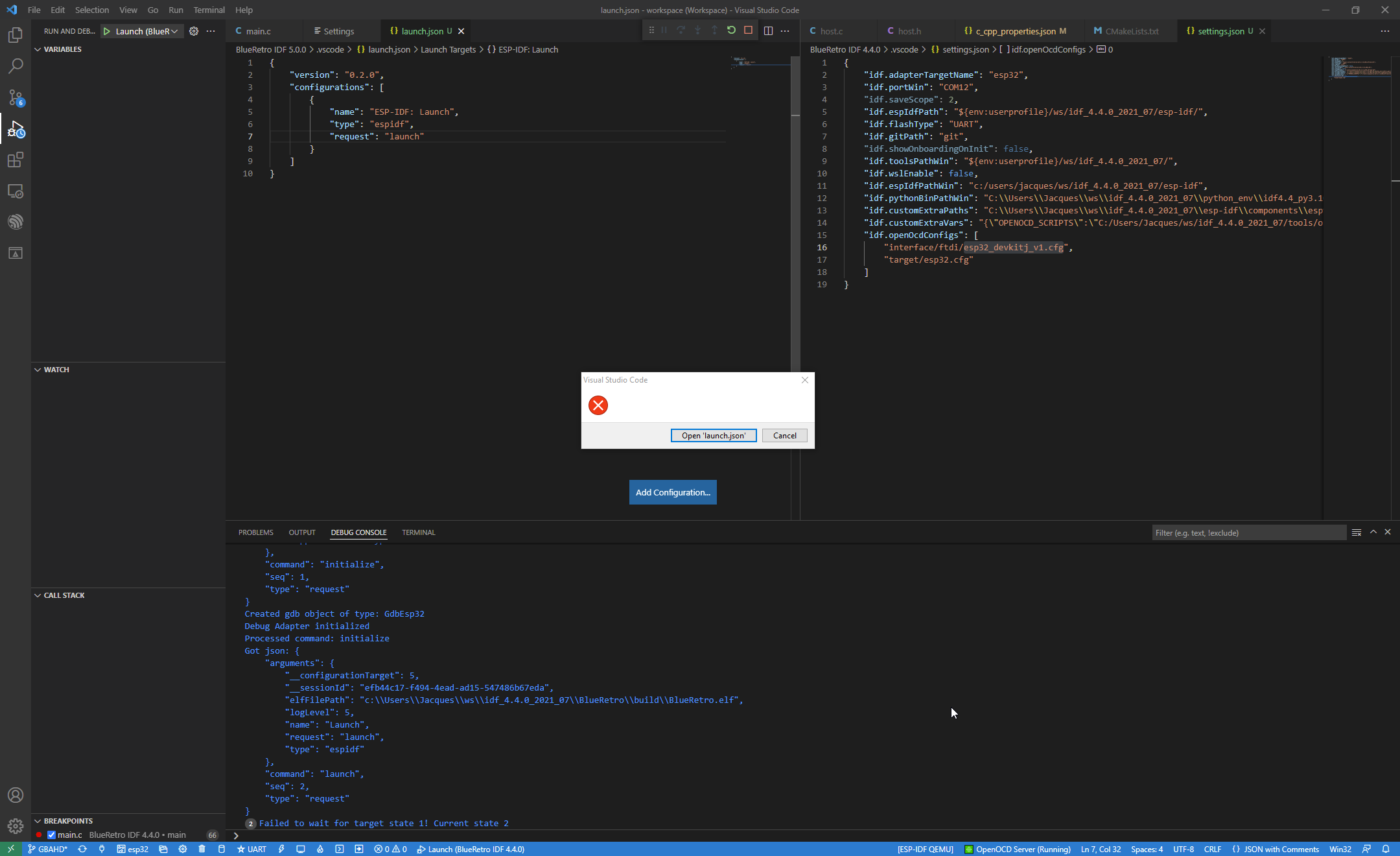Open the Source Control view showing 6 changes
Image resolution: width=1400 pixels, height=856 pixels.
(x=16, y=97)
